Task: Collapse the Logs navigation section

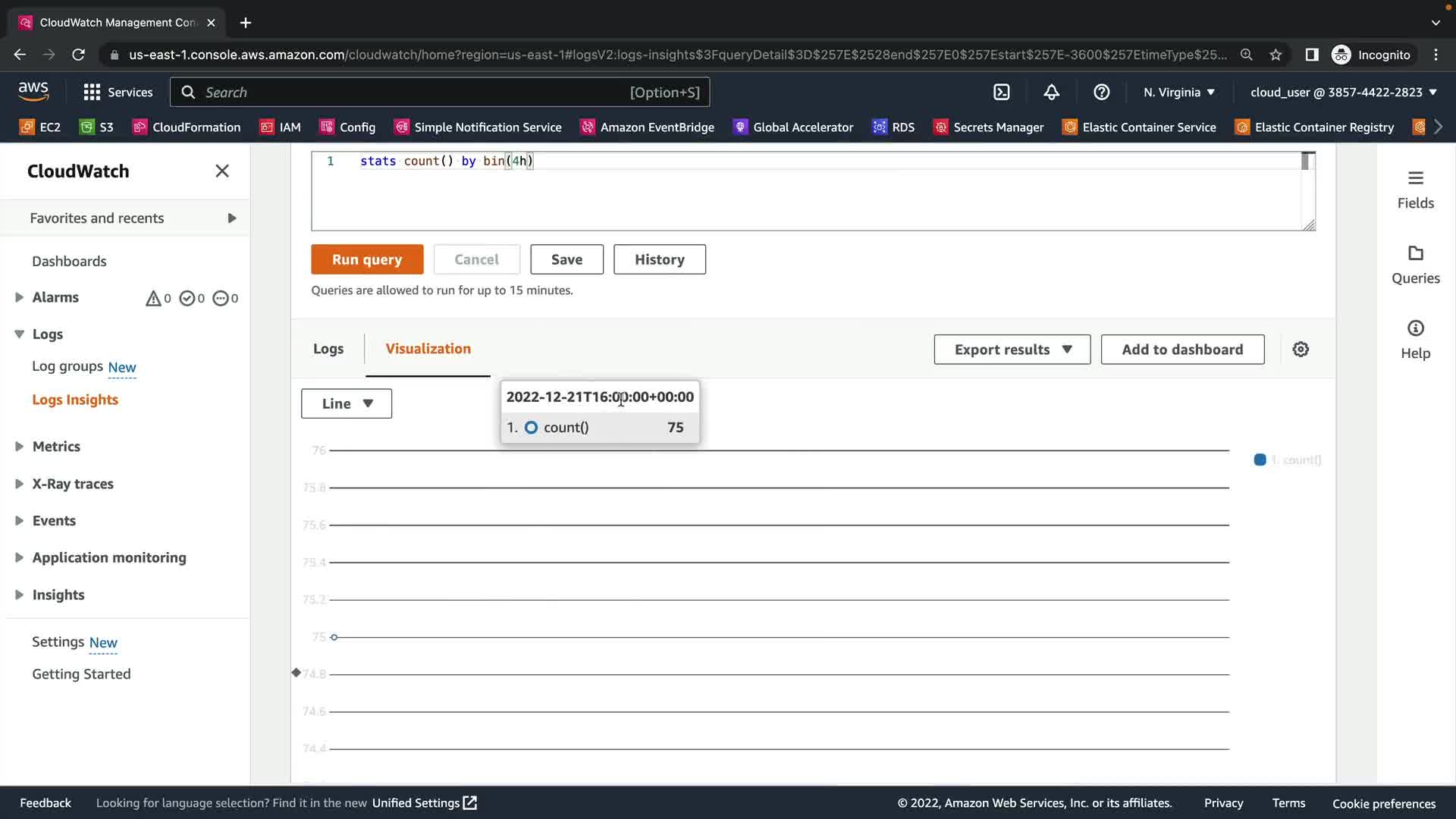Action: (20, 334)
